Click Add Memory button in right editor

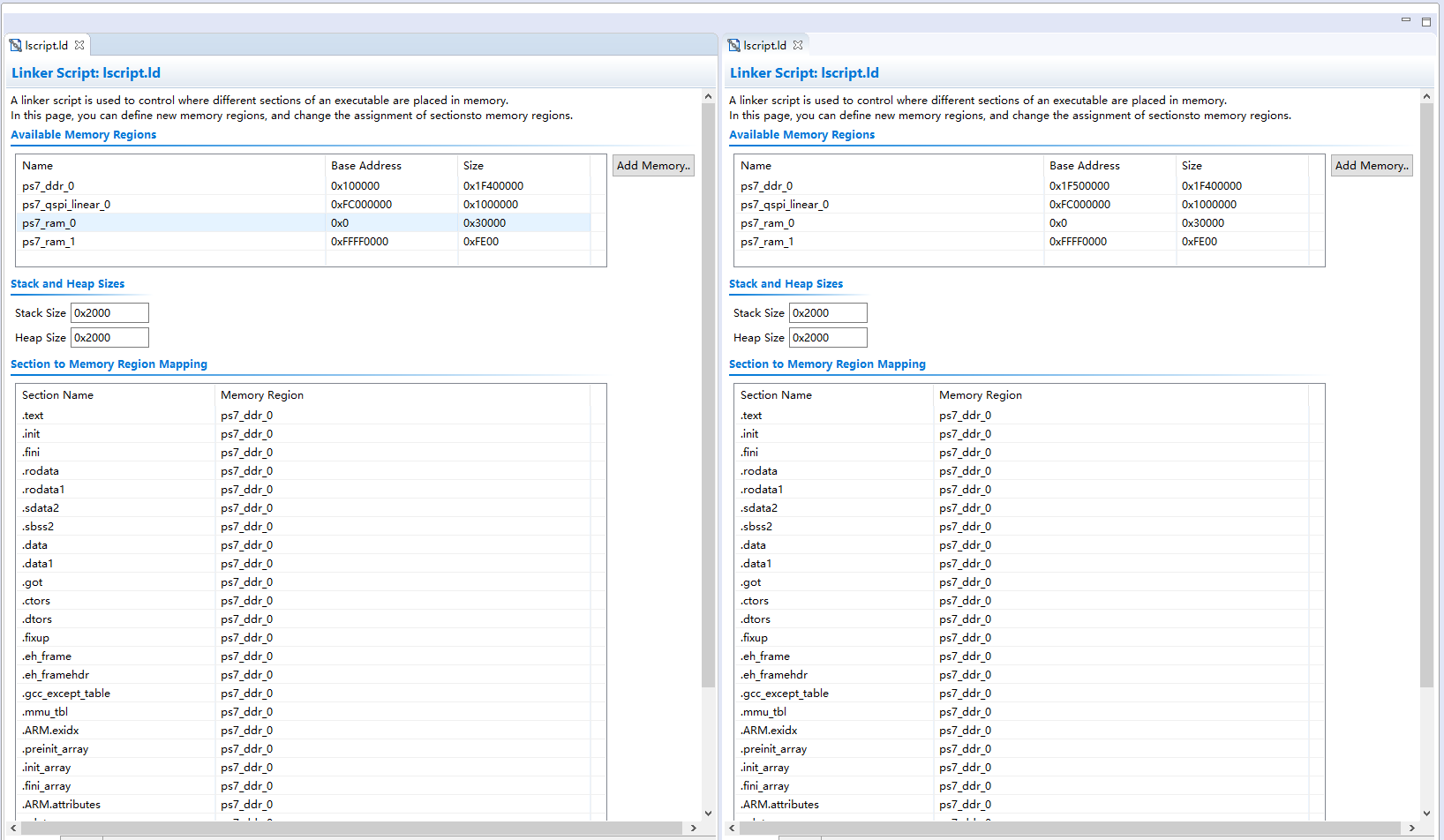[1372, 165]
